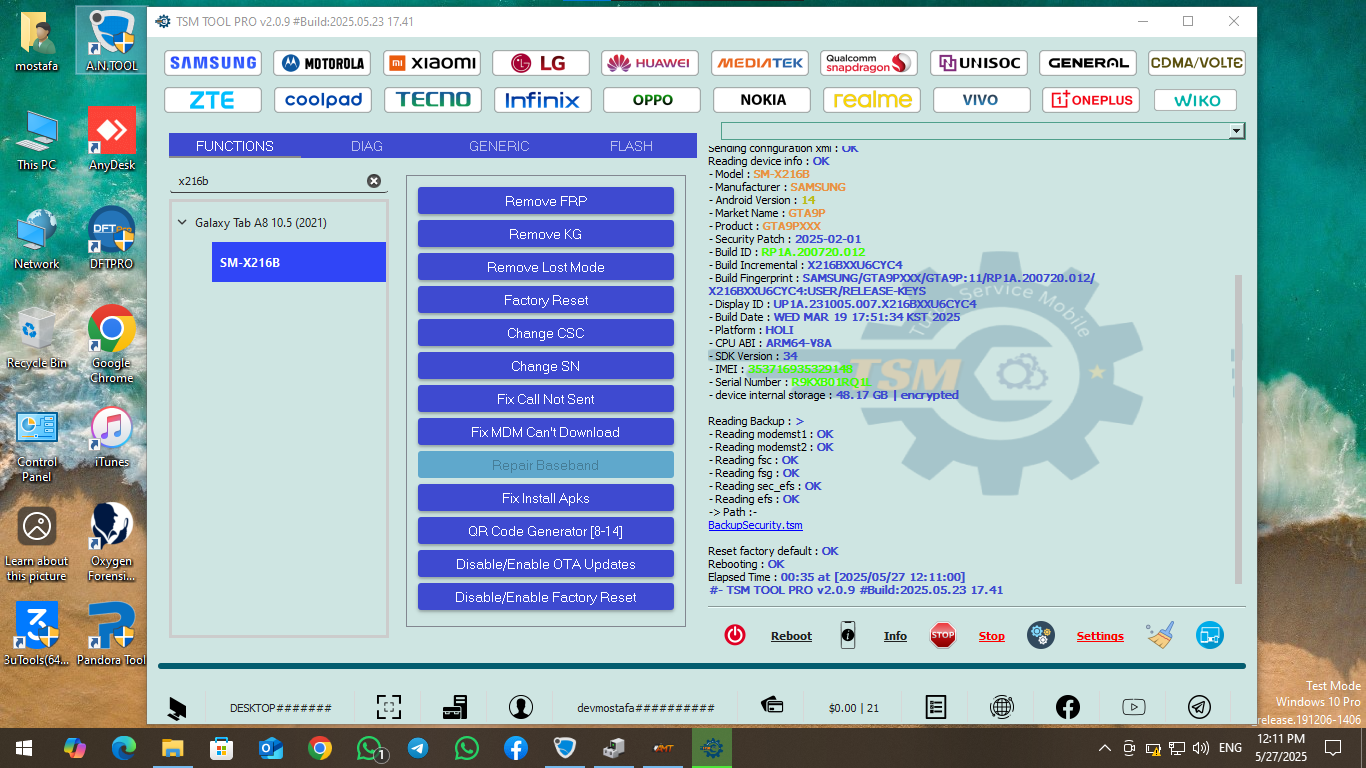The image size is (1366, 768).
Task: Select the Wiko brand logo
Action: [1196, 101]
